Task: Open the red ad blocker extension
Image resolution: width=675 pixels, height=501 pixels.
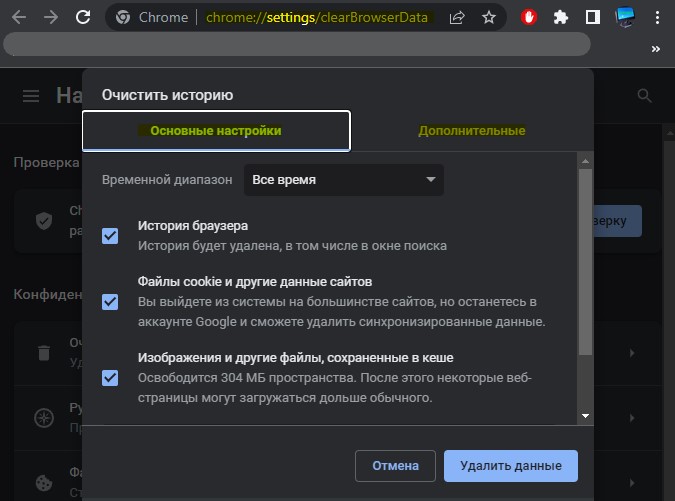Action: (x=529, y=18)
